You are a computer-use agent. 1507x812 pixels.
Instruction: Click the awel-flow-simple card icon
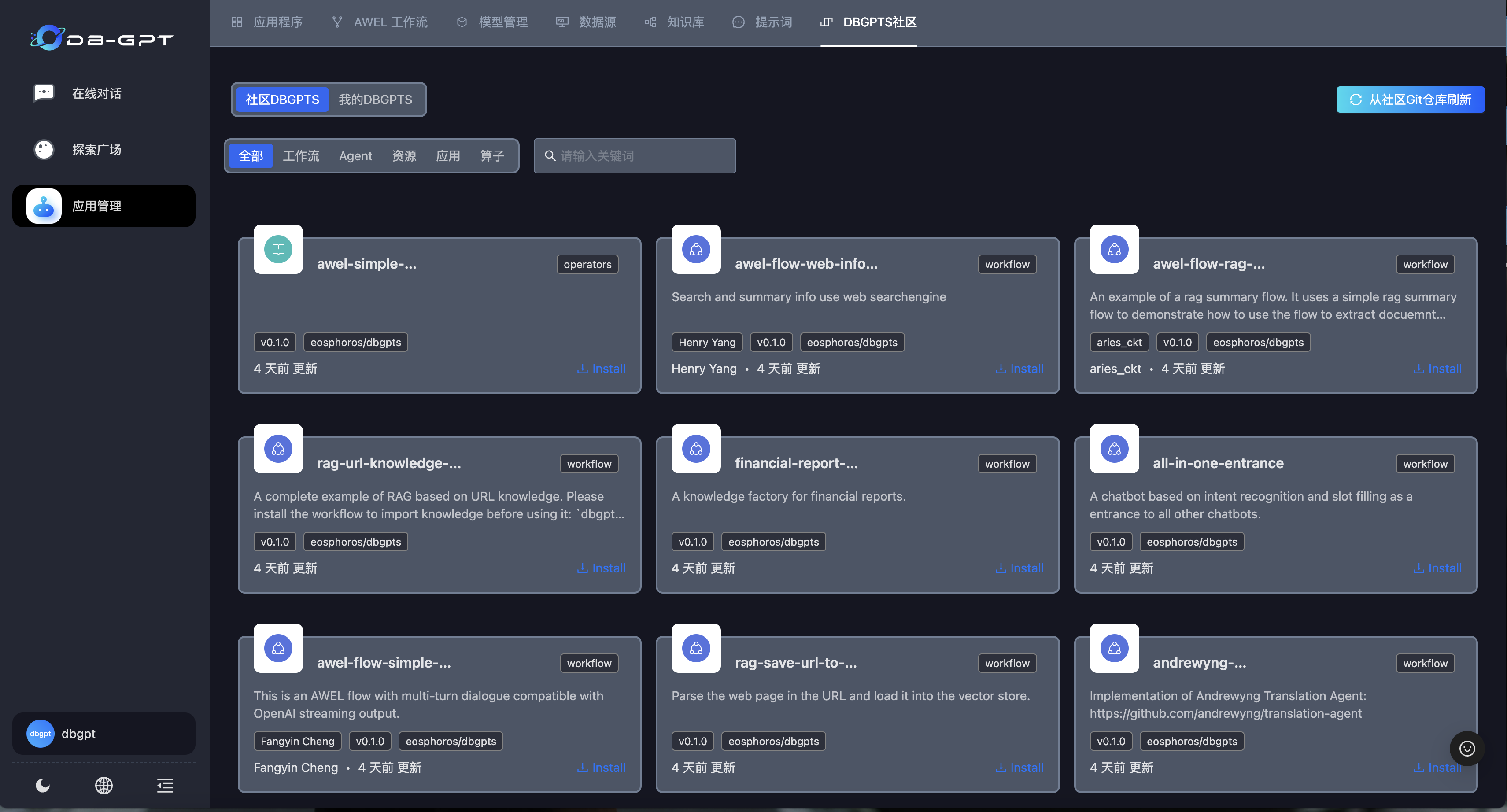coord(278,648)
